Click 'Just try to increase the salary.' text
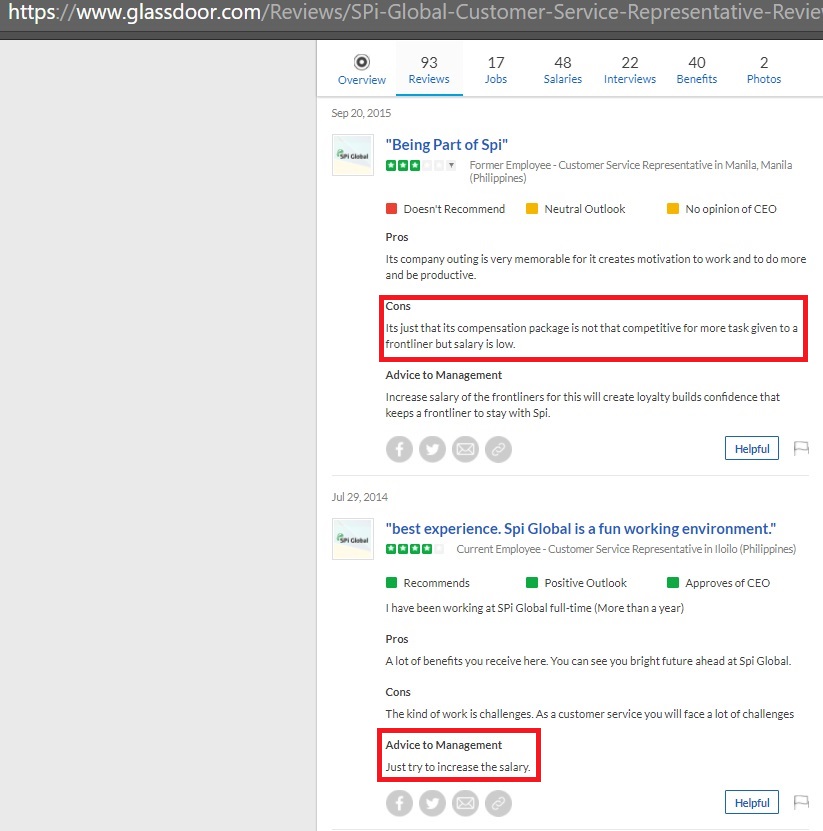 (458, 767)
